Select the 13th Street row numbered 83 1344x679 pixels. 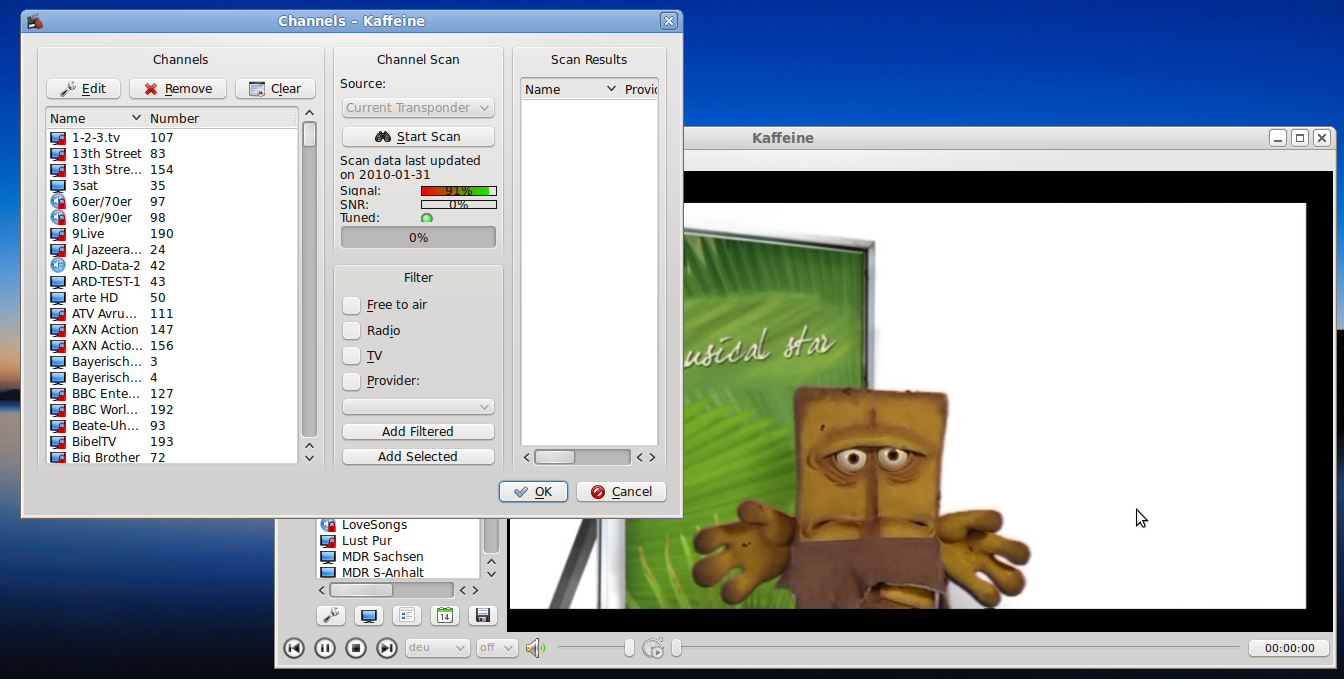[172, 154]
